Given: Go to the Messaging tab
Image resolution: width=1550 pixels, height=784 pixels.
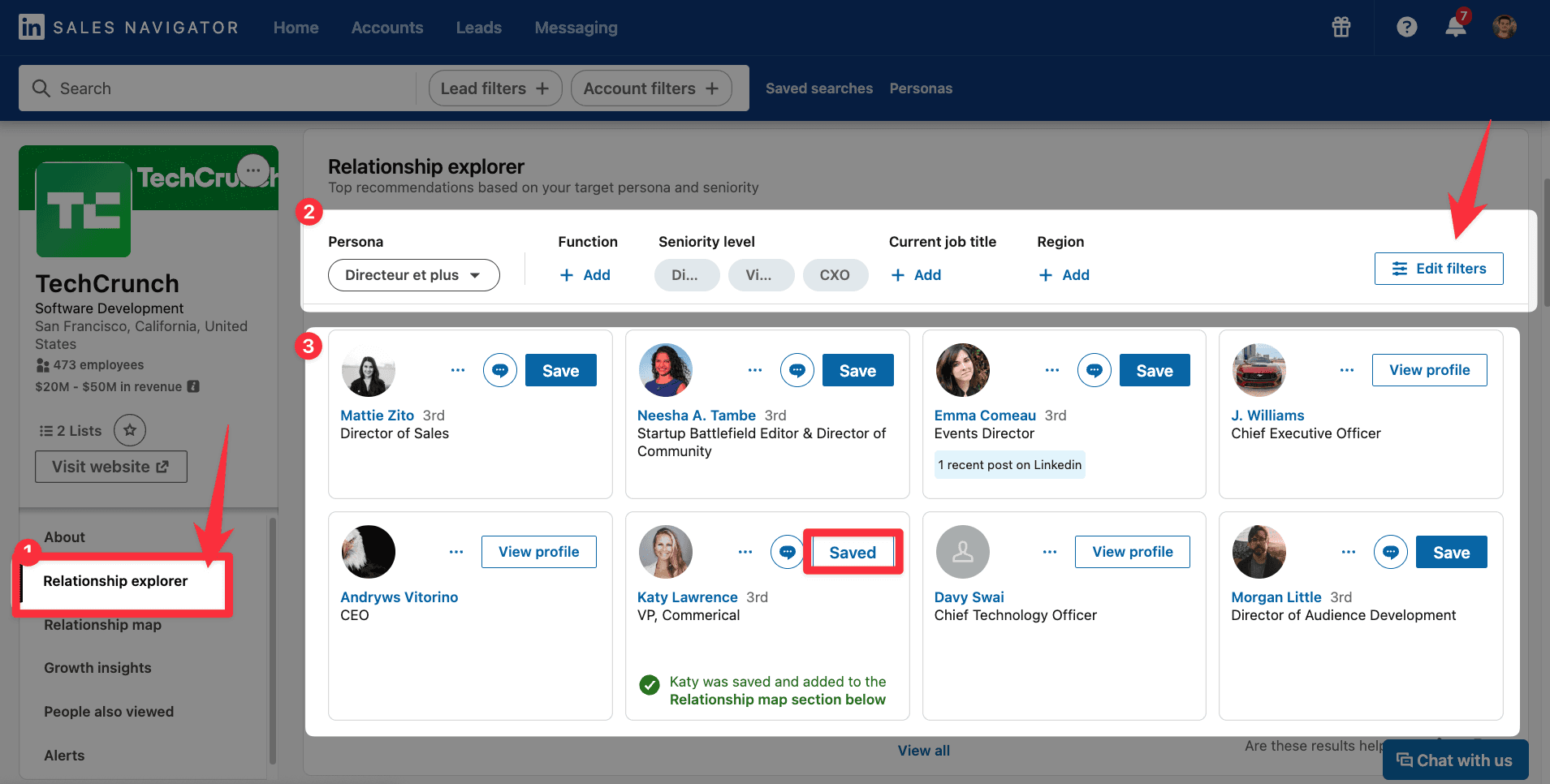Looking at the screenshot, I should pos(576,28).
